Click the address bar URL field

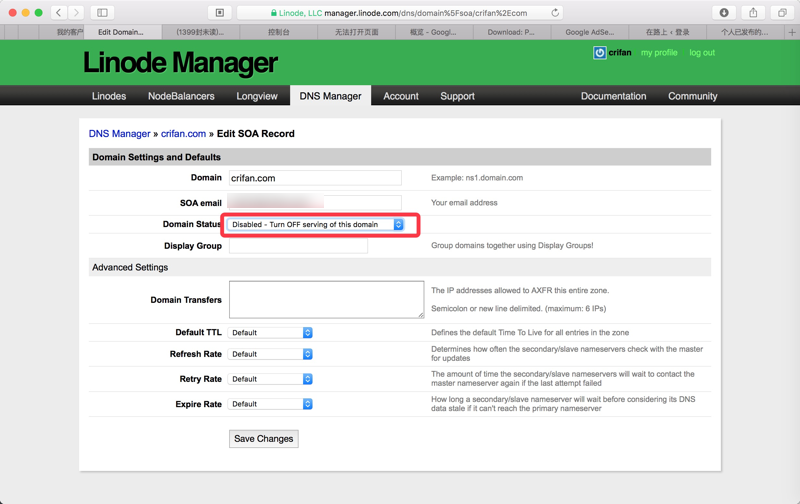399,13
